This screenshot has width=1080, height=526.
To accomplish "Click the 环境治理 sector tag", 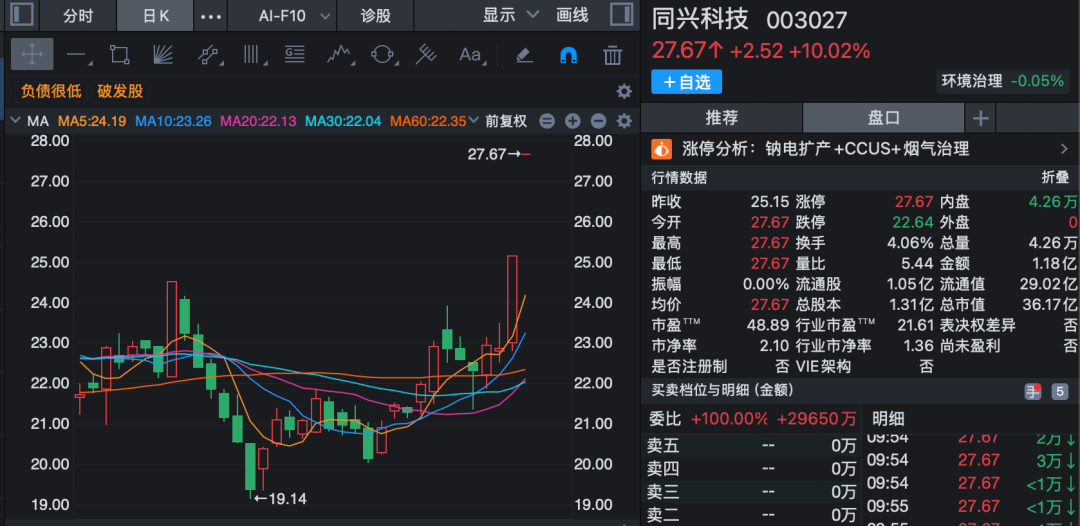I will pyautogui.click(x=971, y=81).
